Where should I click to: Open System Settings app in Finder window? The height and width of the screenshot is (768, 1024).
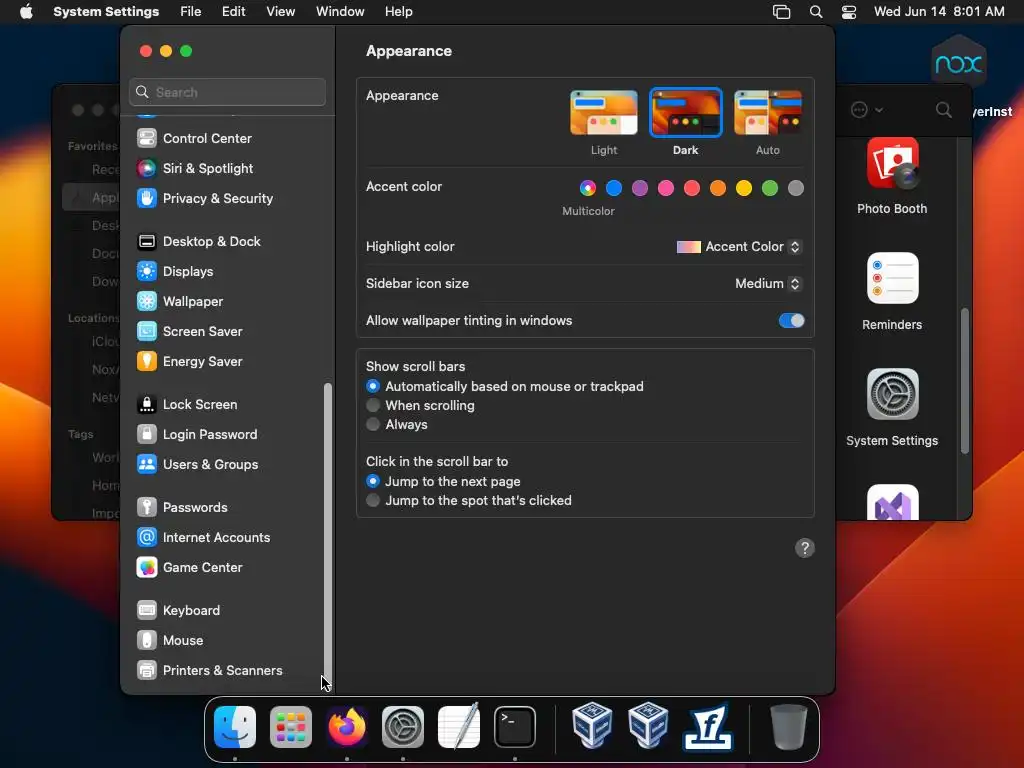click(x=892, y=394)
